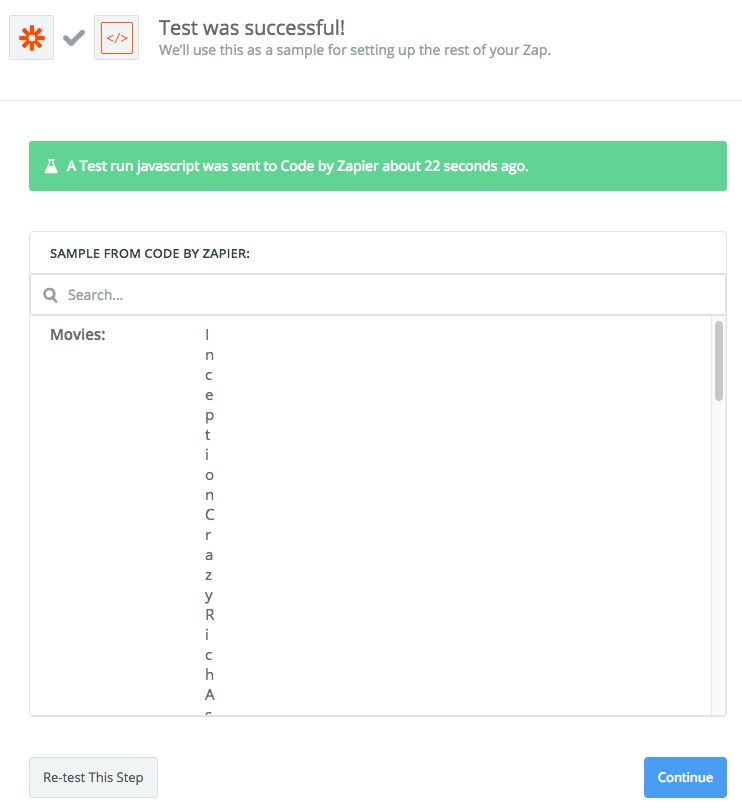Click the letter "z" in Movies value
Screen dimensions: 742x810
pos(209,575)
